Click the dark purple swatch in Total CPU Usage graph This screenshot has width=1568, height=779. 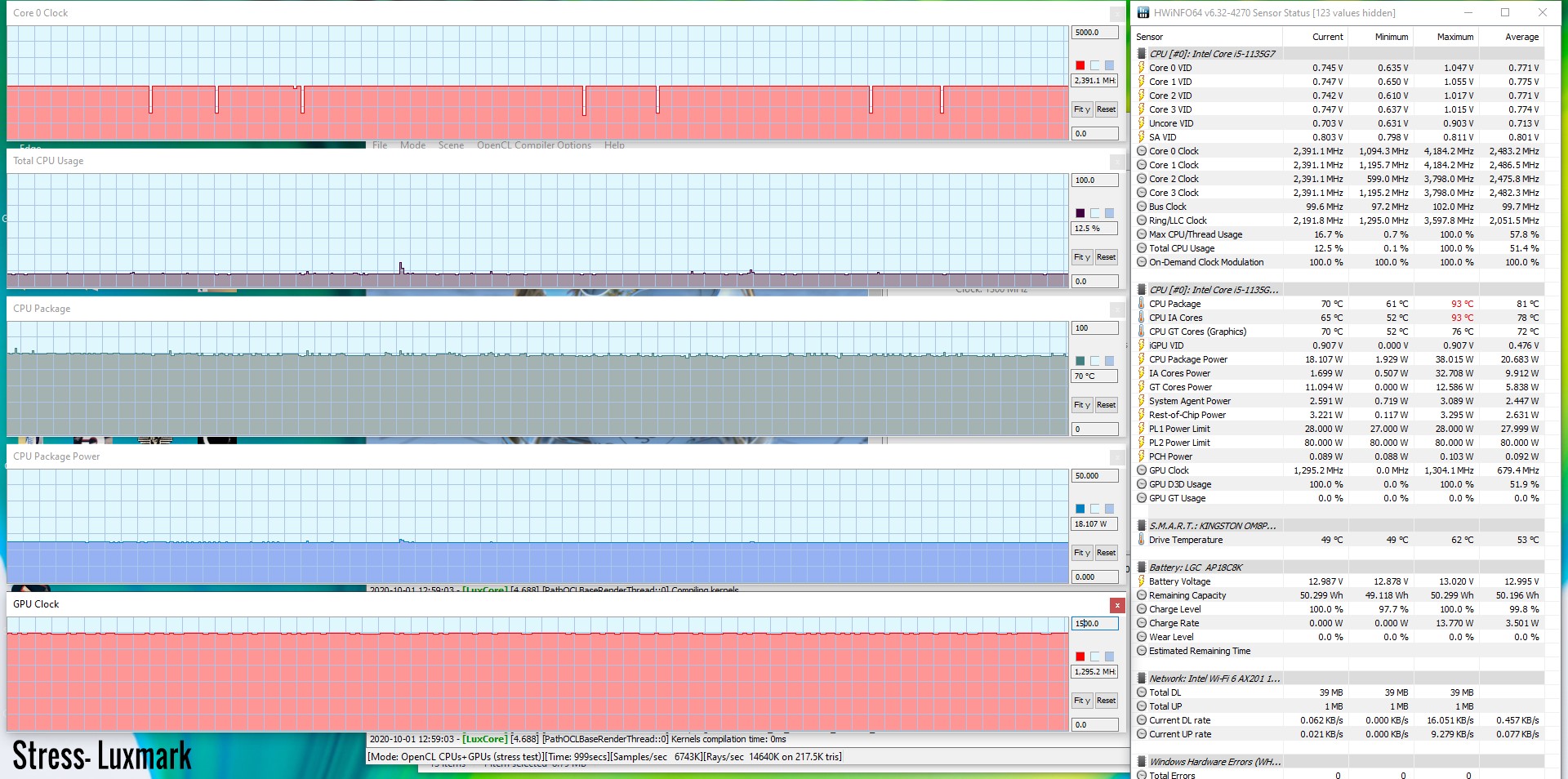point(1080,213)
